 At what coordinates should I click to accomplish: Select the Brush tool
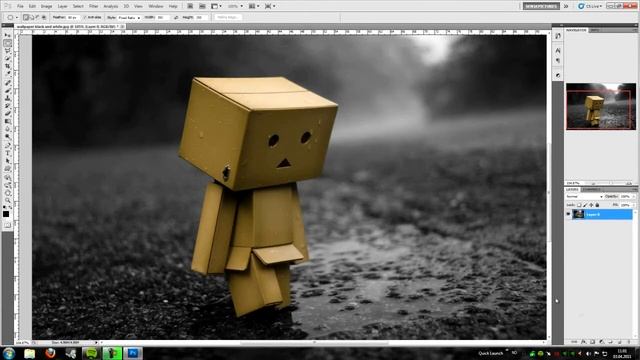pos(7,91)
